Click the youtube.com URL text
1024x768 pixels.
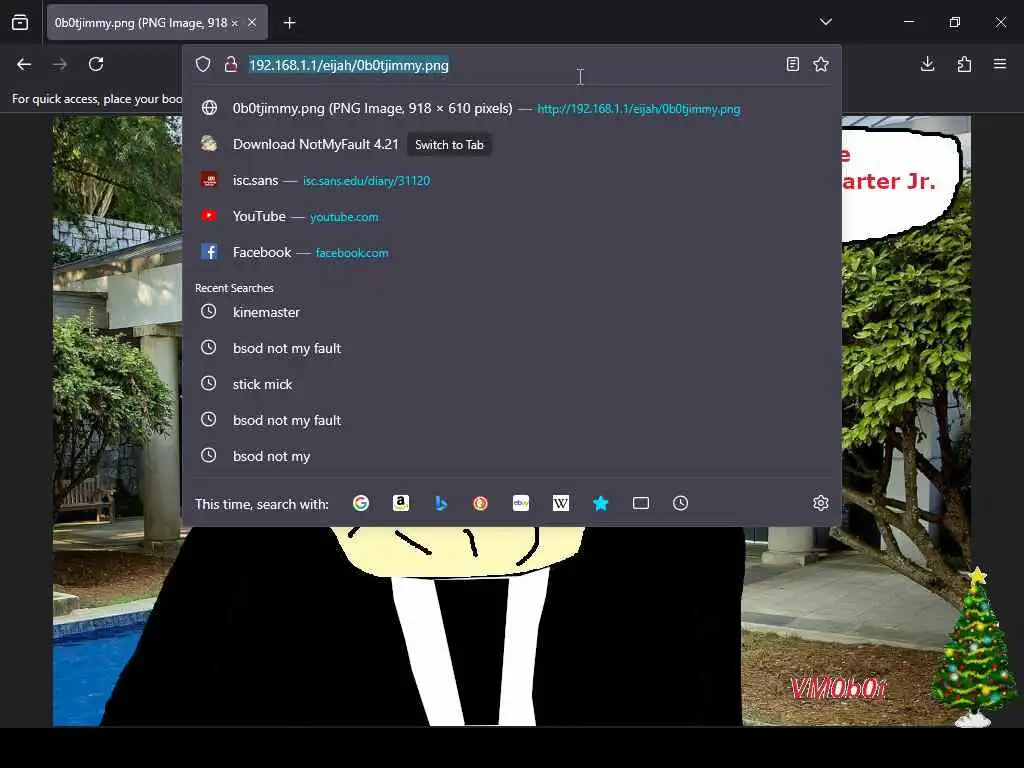(344, 217)
